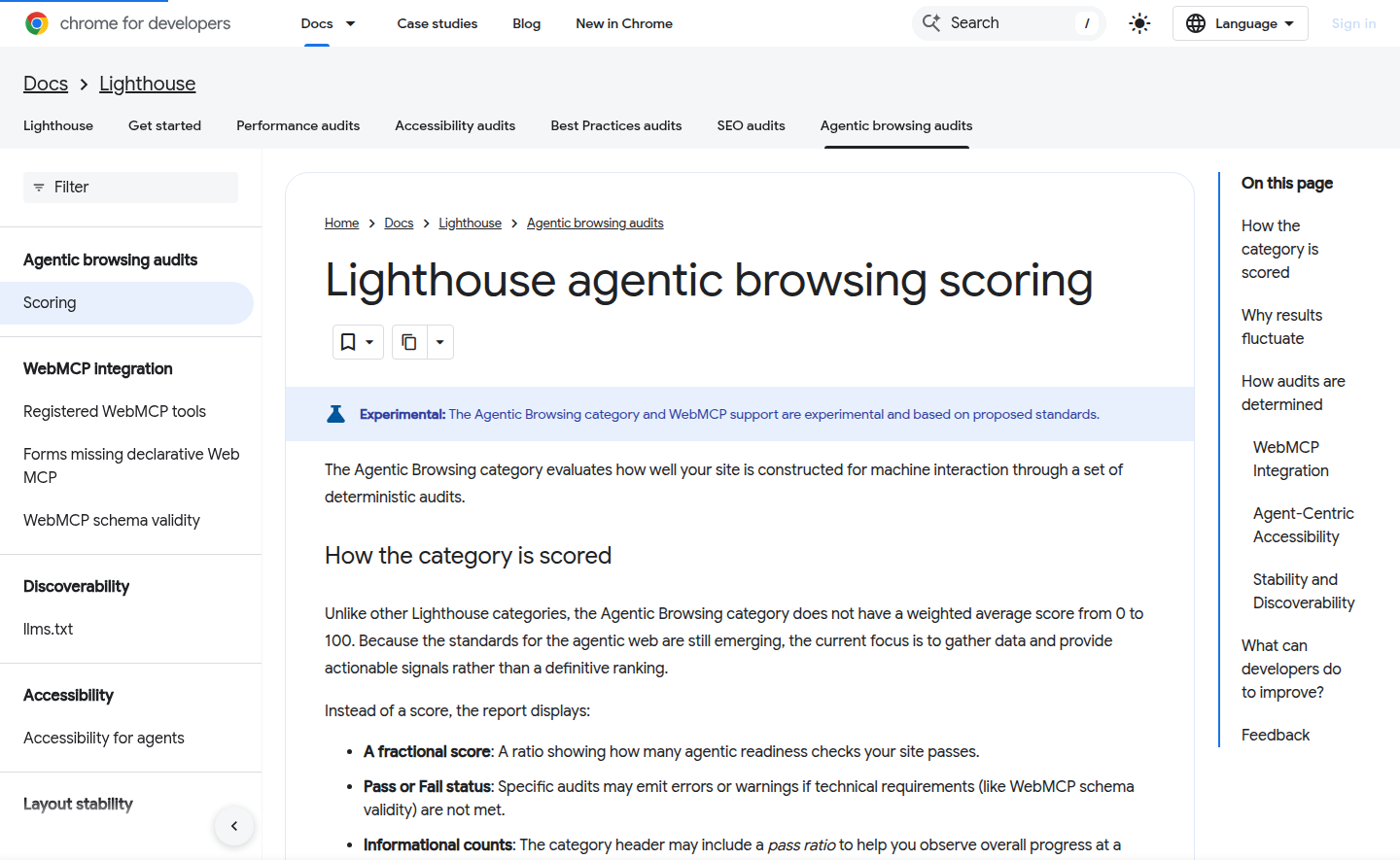Jump to What can developers do to improve
The height and width of the screenshot is (860, 1400).
click(x=1291, y=669)
